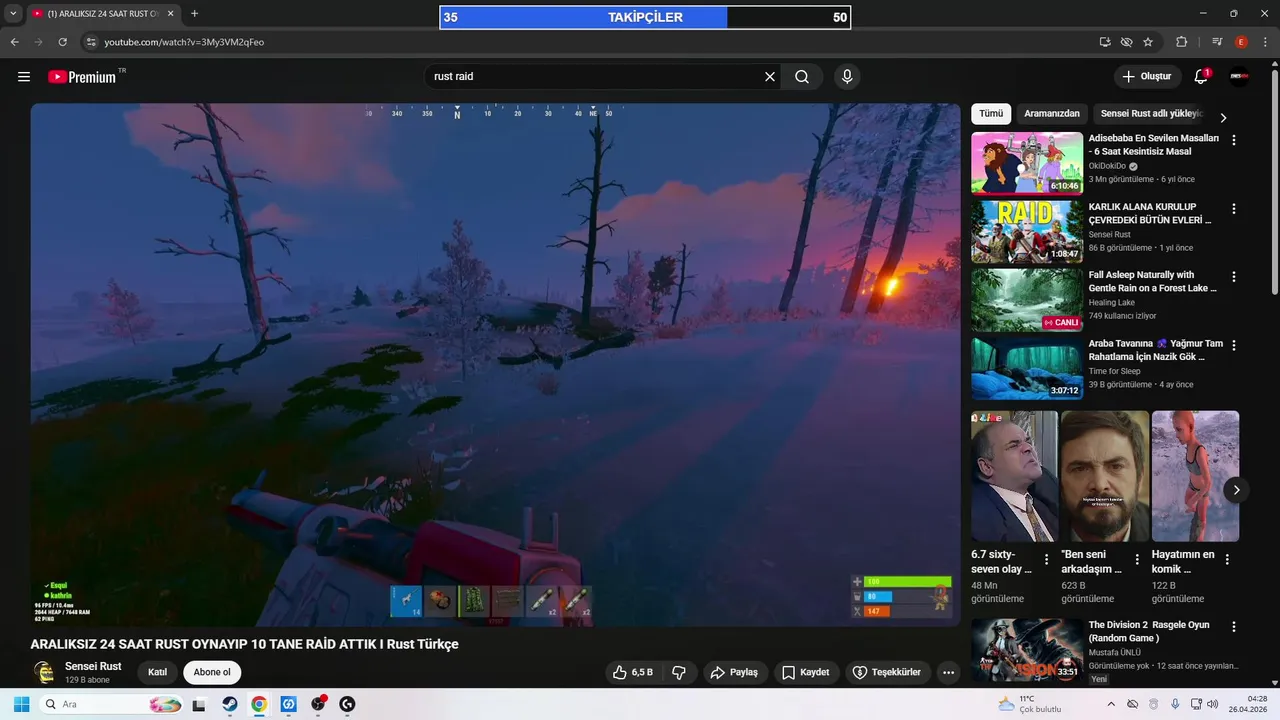The width and height of the screenshot is (1280, 720).
Task: View site information icon beside the URL
Action: tap(91, 42)
